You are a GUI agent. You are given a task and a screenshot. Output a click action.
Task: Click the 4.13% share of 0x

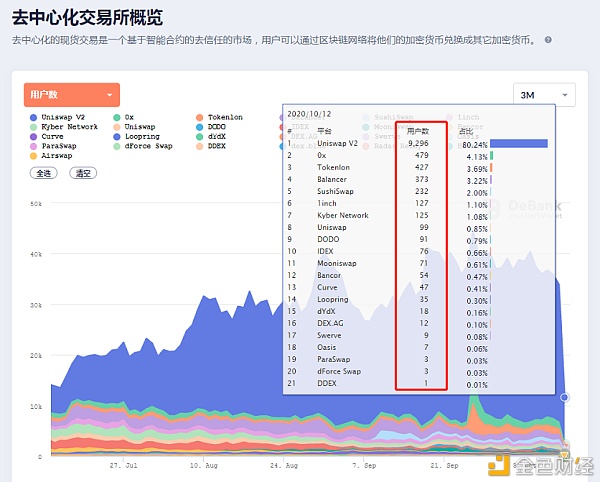[477, 157]
